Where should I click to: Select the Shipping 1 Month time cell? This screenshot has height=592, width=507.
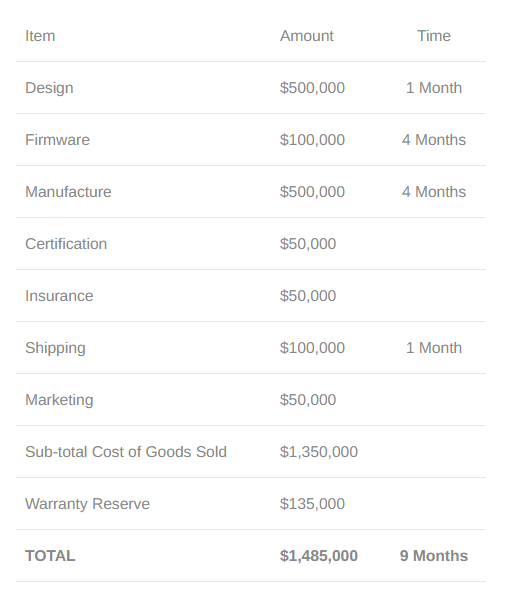click(x=434, y=348)
